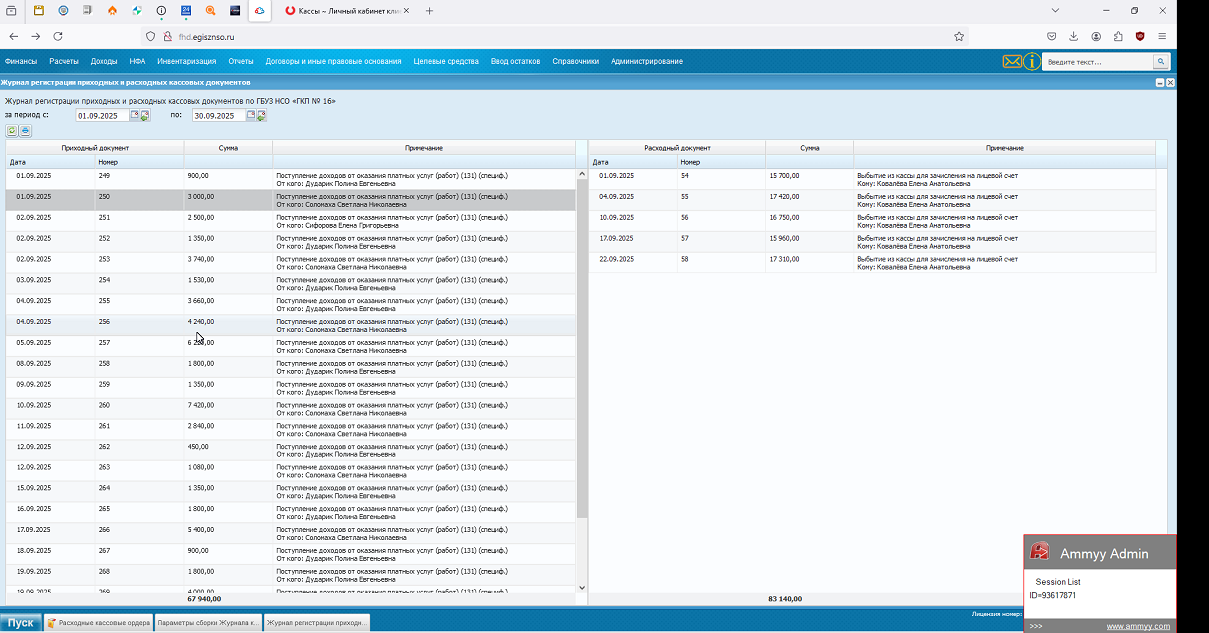
Task: Open the Ввод остатков menu
Action: (x=515, y=61)
